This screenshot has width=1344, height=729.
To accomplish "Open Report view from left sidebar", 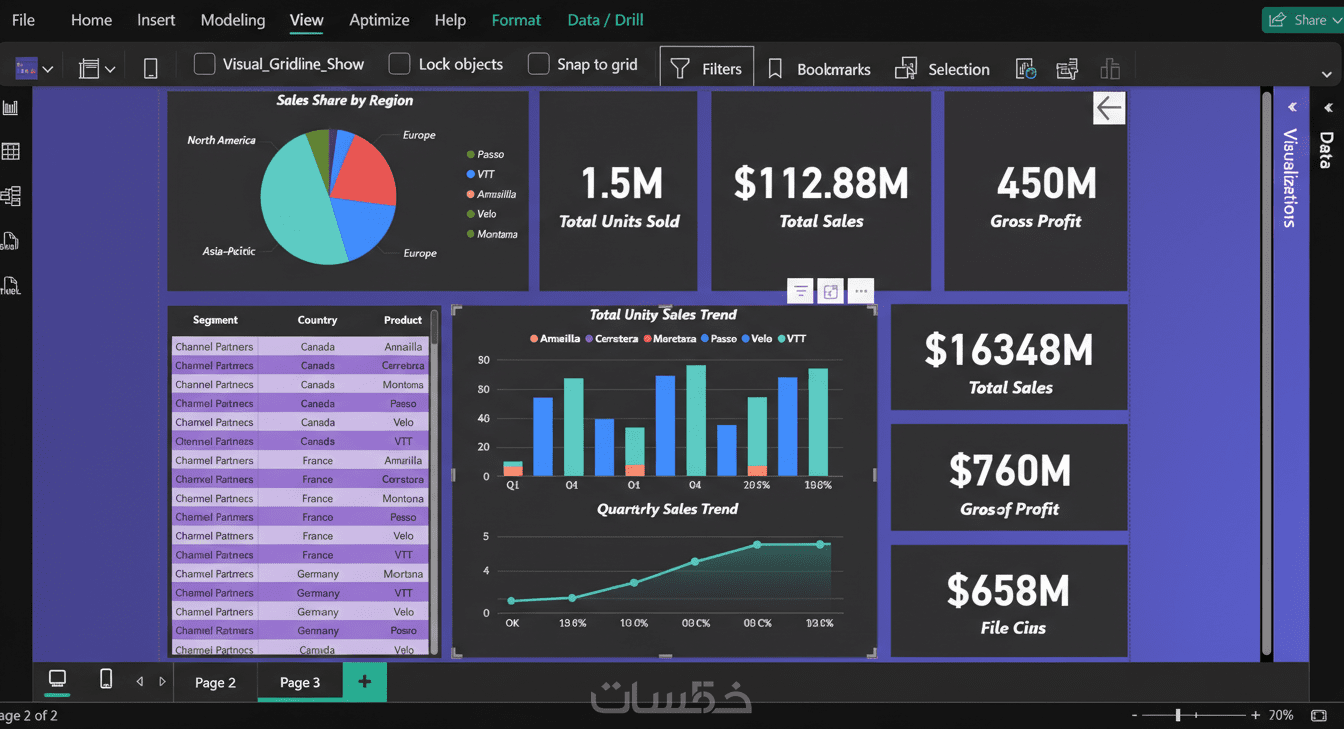I will 11,107.
